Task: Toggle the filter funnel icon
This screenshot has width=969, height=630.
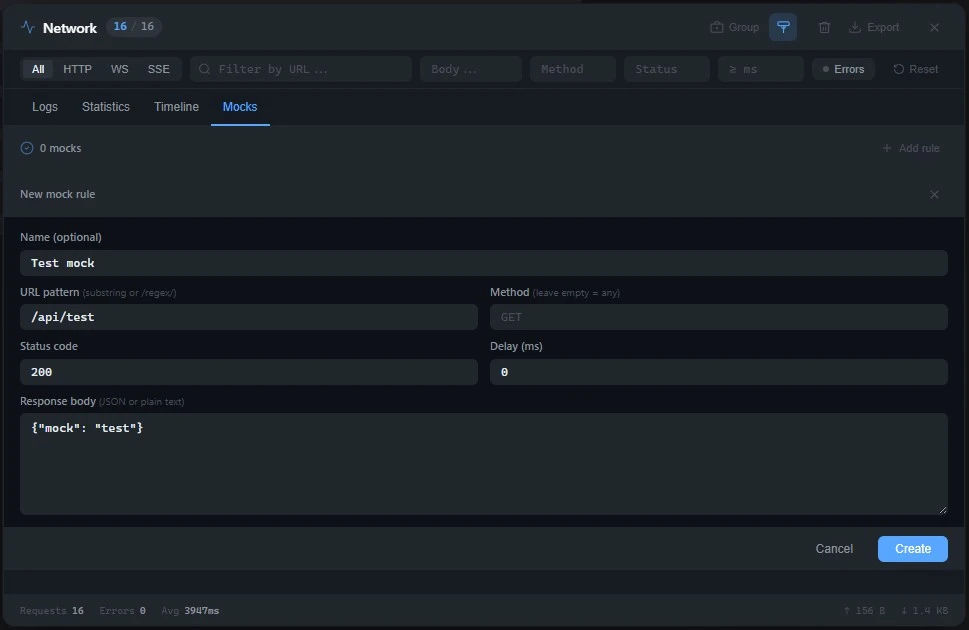Action: click(x=783, y=27)
